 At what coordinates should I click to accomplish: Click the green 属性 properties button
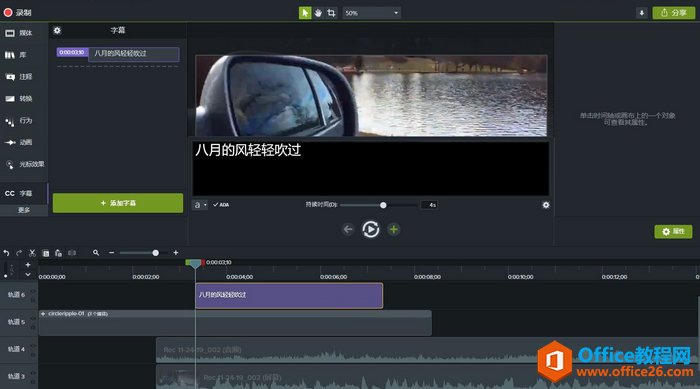pos(673,231)
